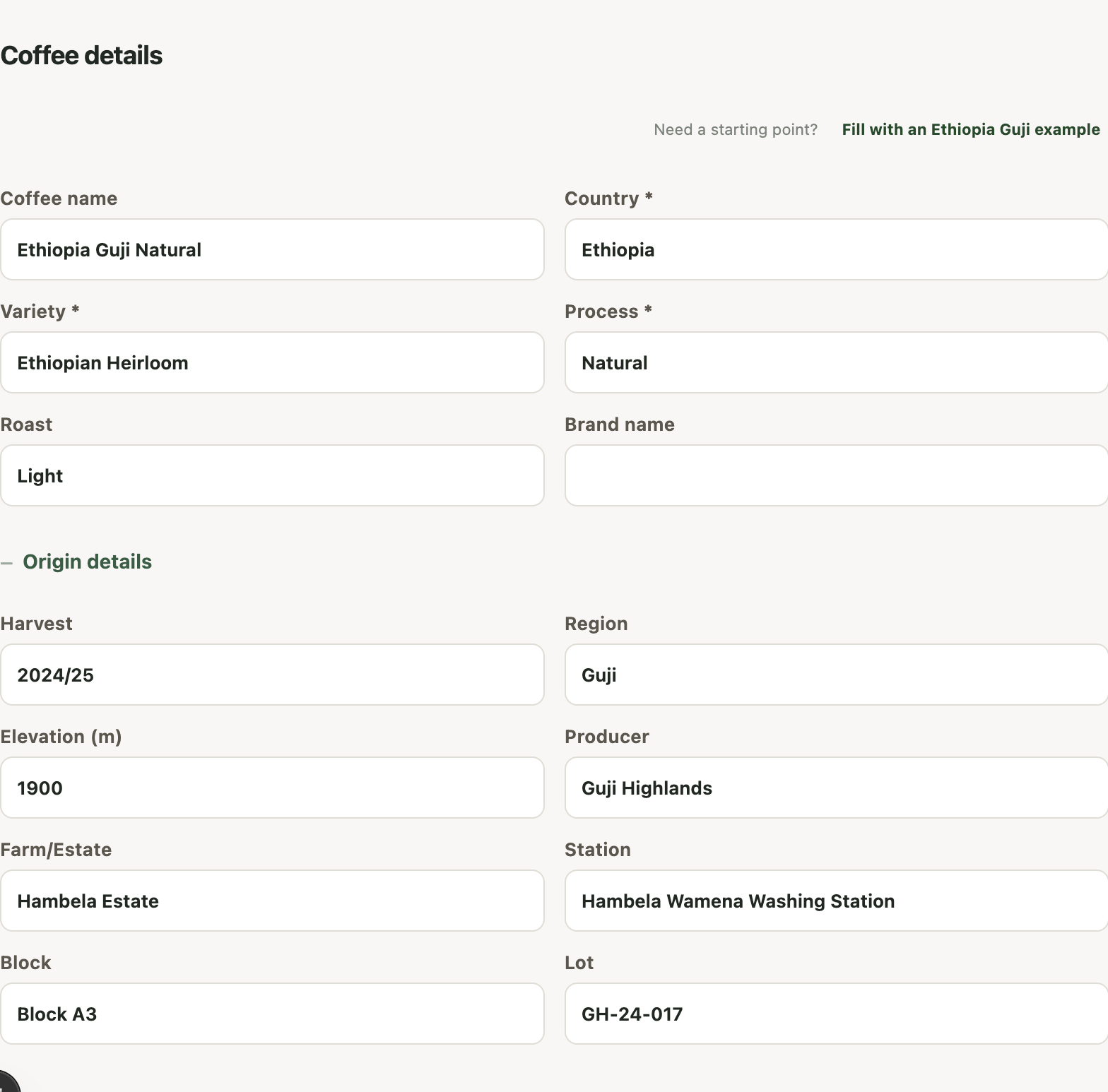Select the Roast field showing Light
The height and width of the screenshot is (1092, 1108).
click(x=272, y=475)
